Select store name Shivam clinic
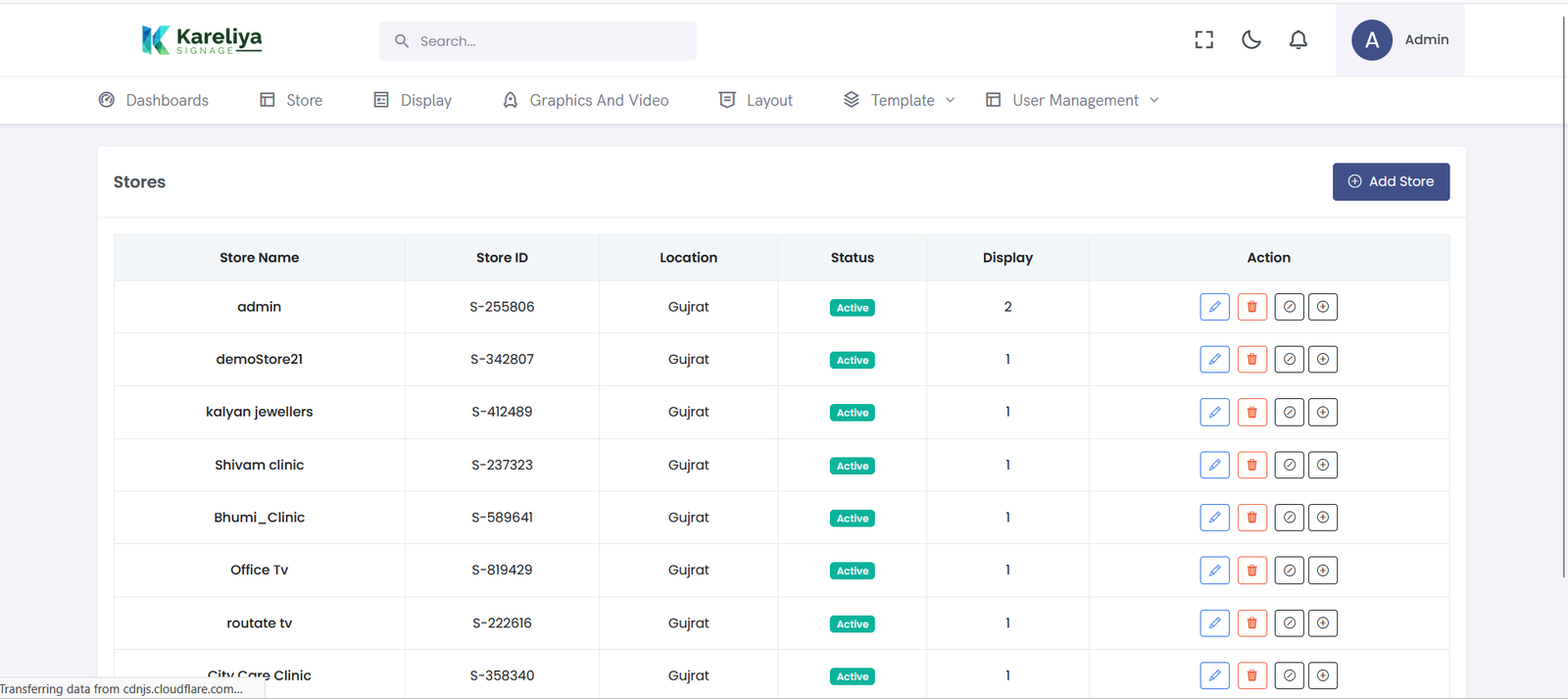This screenshot has width=1568, height=699. (x=260, y=465)
